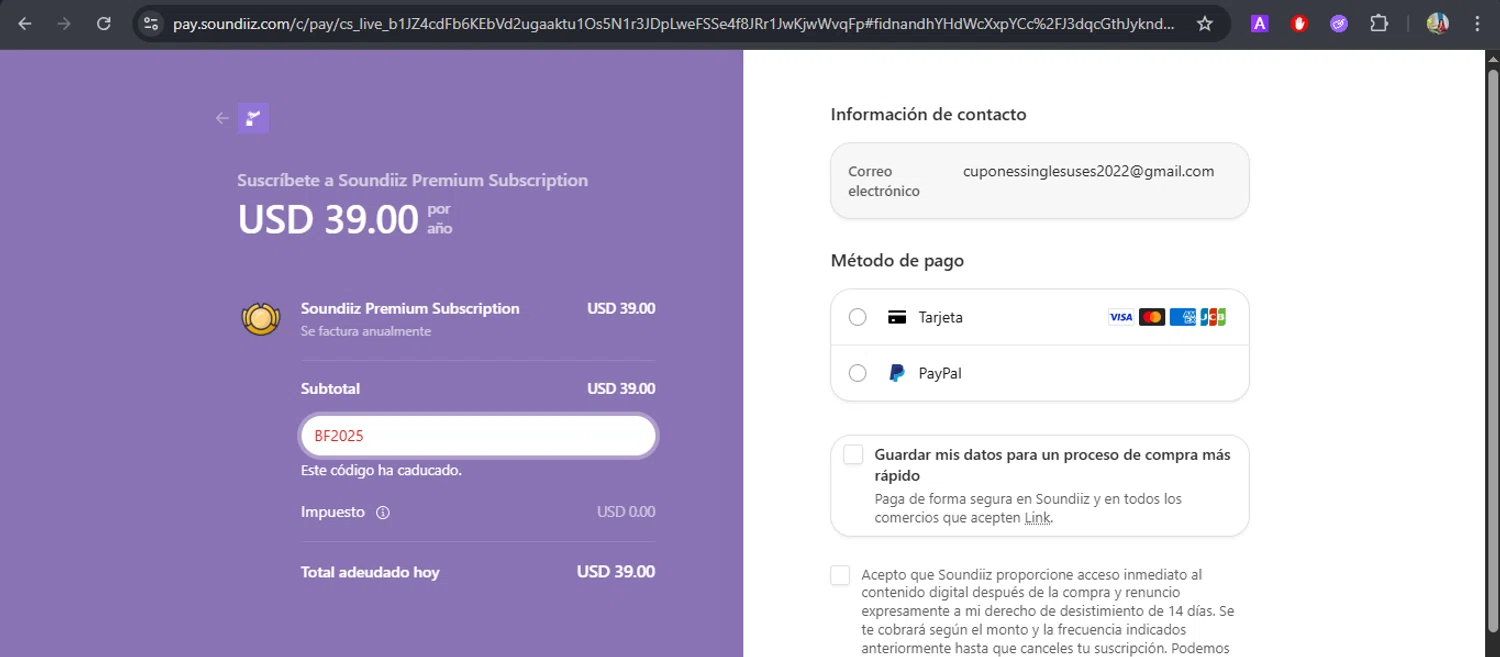1500x657 pixels.
Task: Select the Tarjeta payment option
Action: tap(857, 317)
